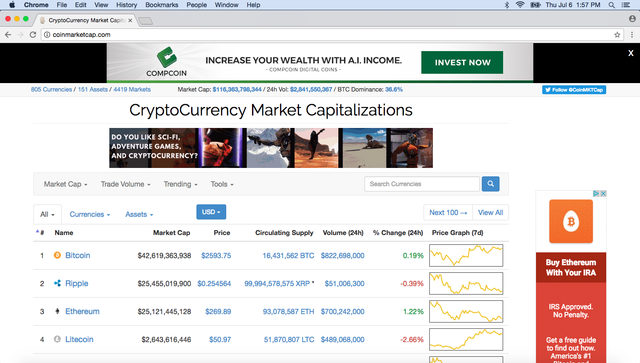640x363 pixels.
Task: Open the People menu
Action: pos(196,5)
